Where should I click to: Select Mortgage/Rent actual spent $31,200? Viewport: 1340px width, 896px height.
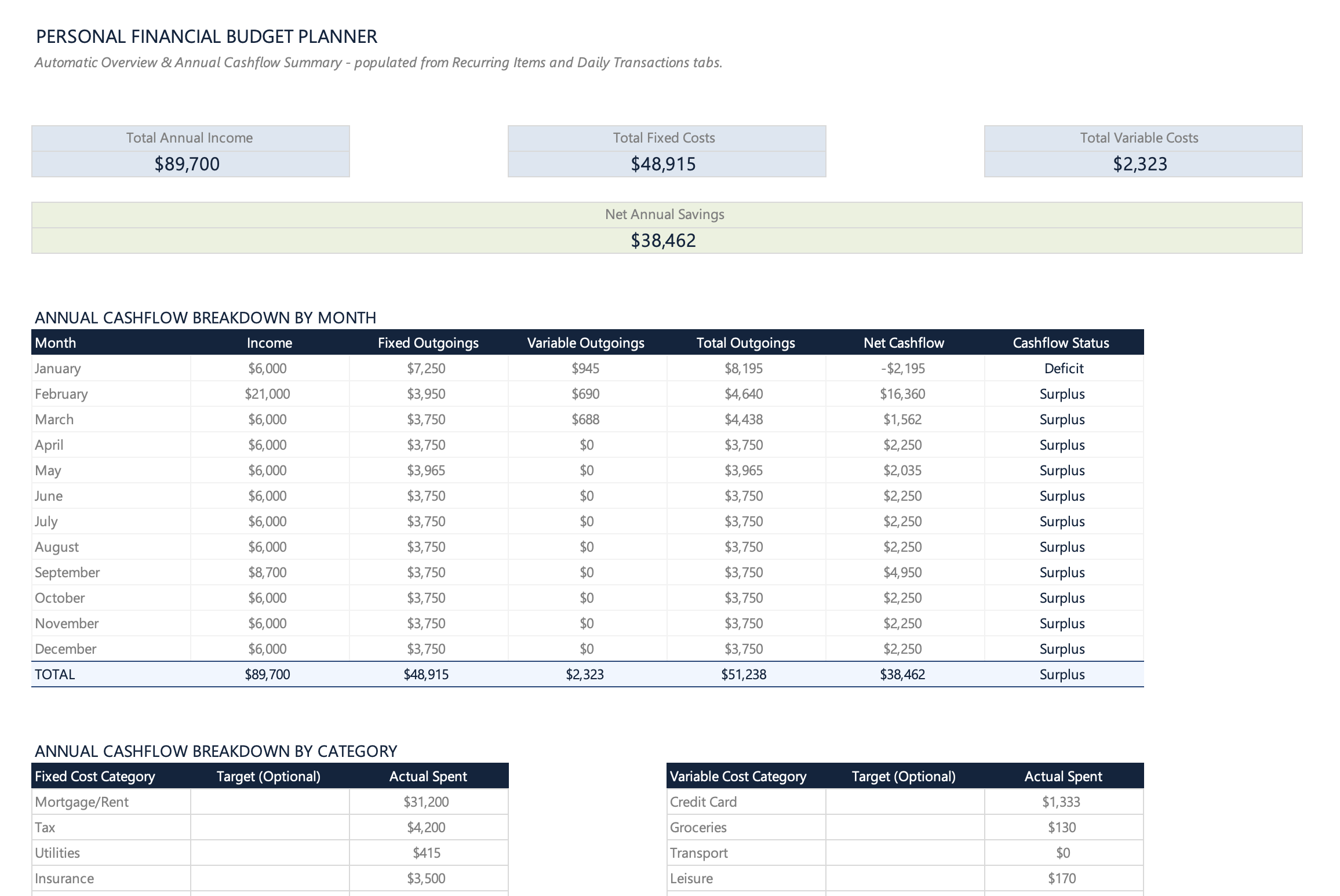(x=429, y=802)
